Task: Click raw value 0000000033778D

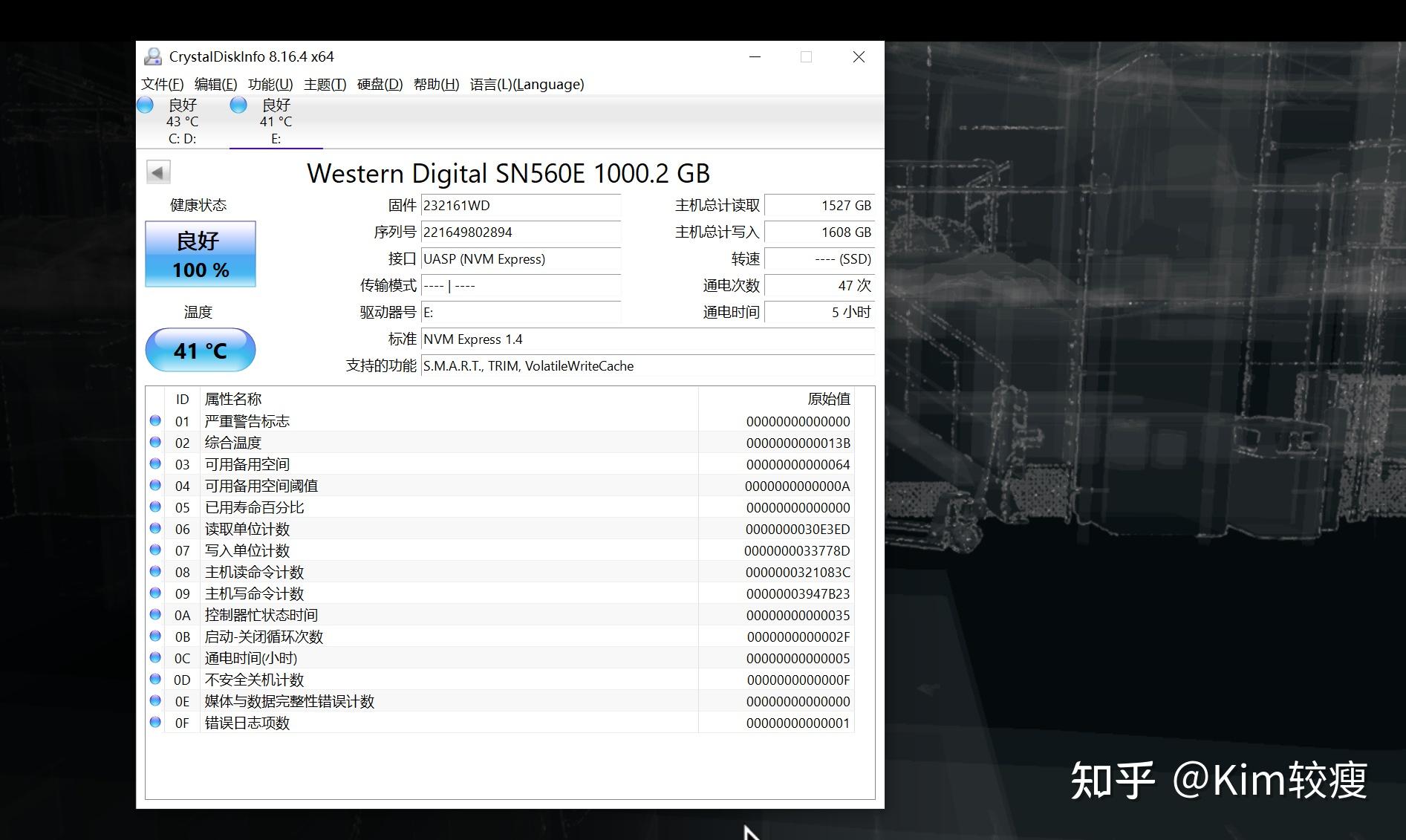Action: [798, 550]
